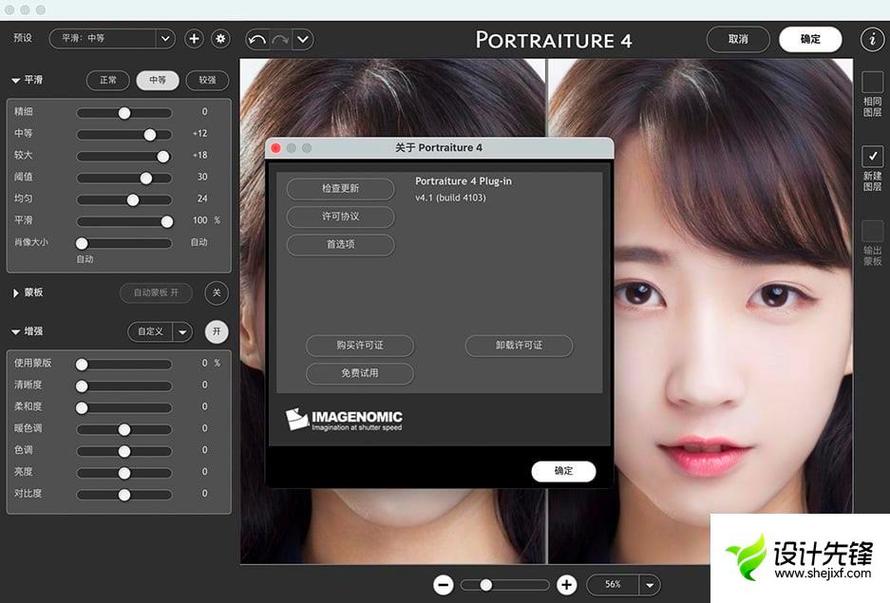
Task: Click the 中等 value +12
Action: pos(200,133)
